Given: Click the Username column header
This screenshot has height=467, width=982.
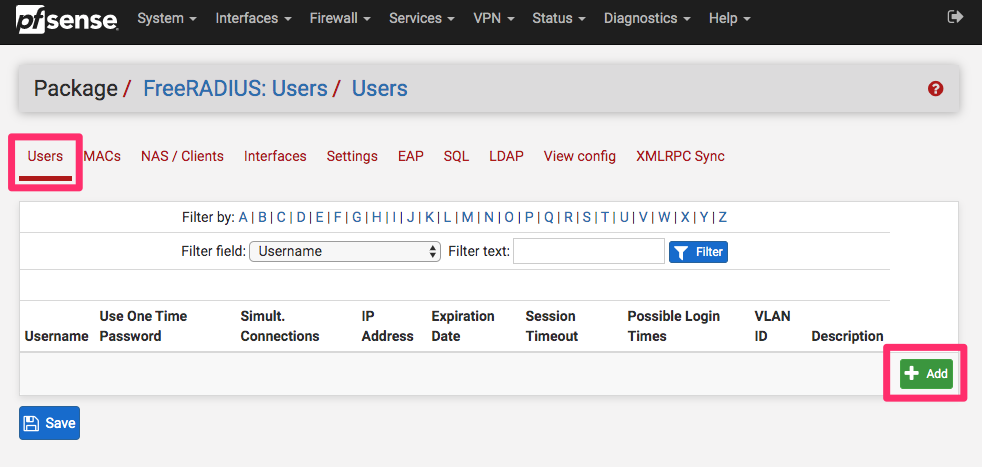Looking at the screenshot, I should [56, 336].
